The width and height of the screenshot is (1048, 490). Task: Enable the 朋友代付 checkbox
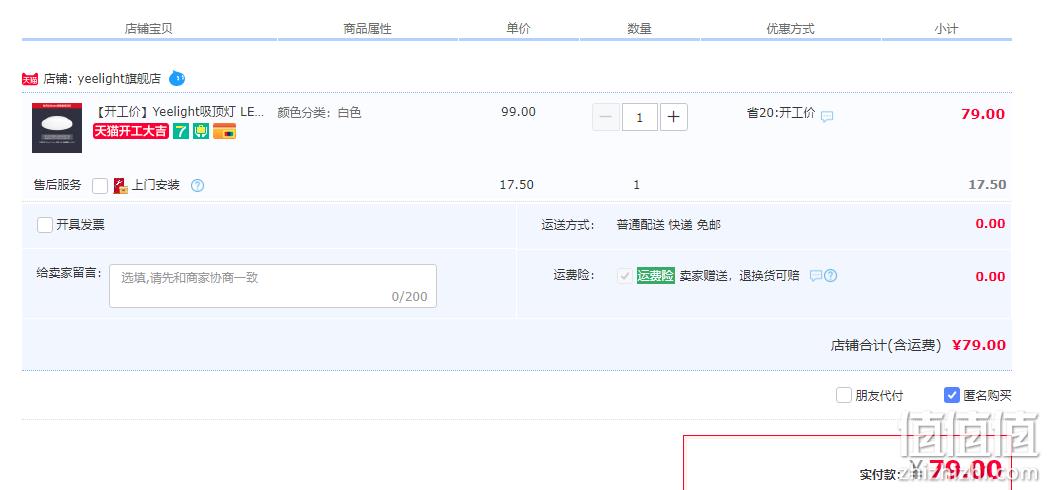843,395
